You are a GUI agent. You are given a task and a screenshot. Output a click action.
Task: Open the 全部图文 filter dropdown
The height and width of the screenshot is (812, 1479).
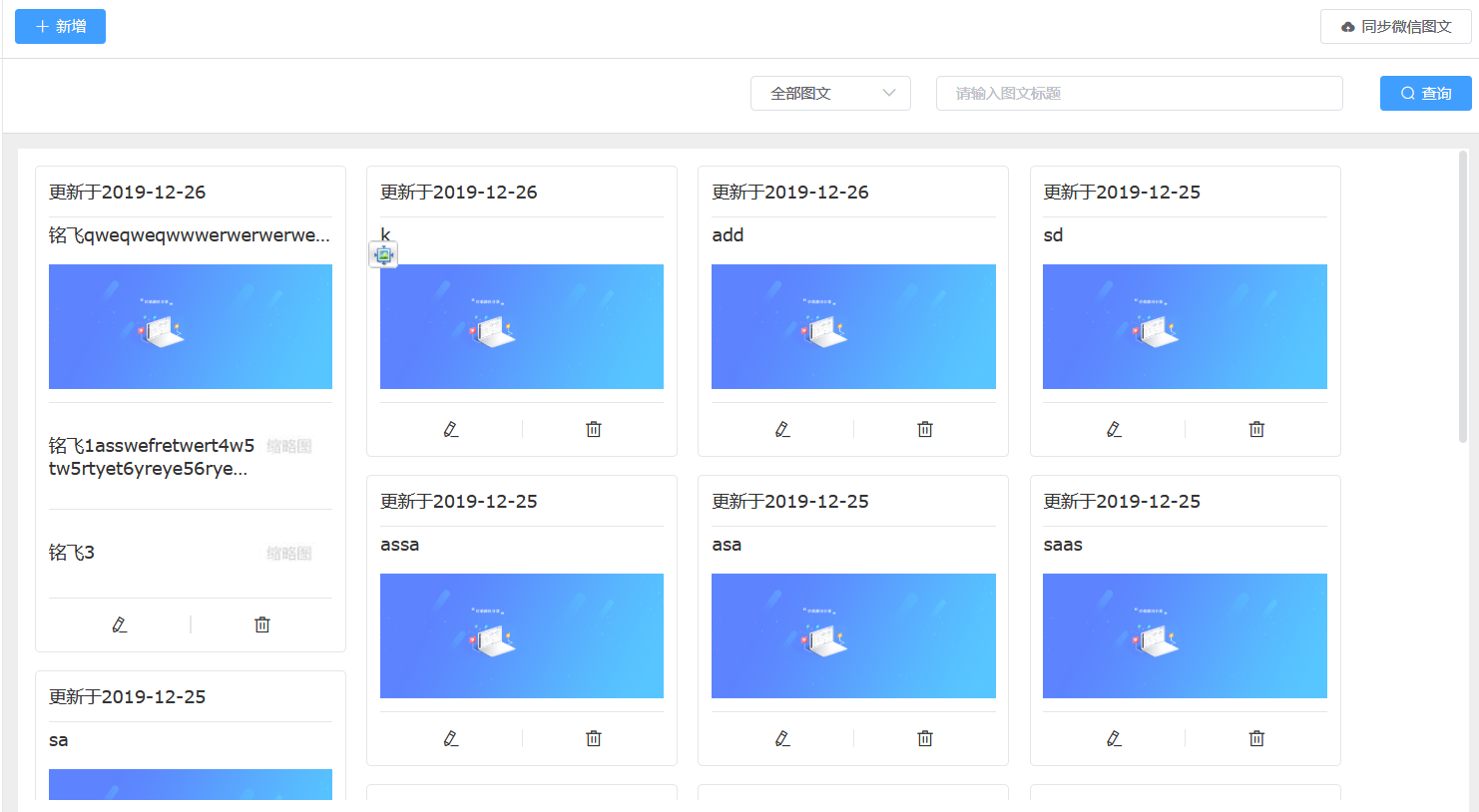(830, 93)
